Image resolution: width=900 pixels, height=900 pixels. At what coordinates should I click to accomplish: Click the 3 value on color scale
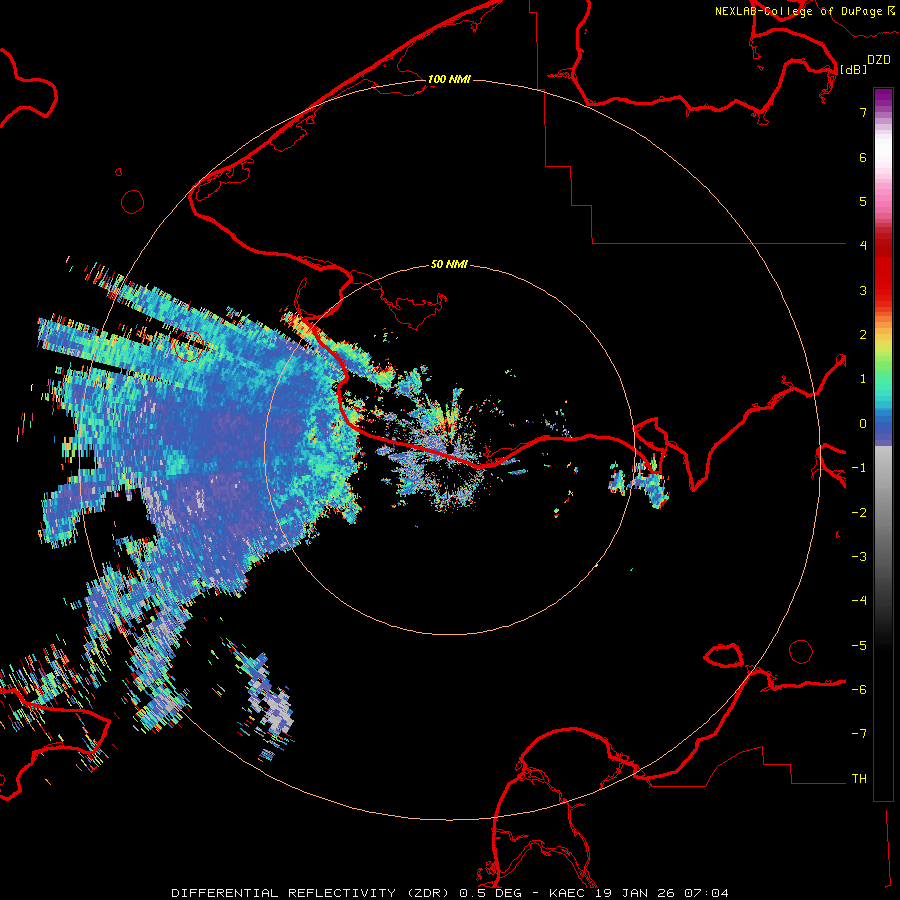(x=863, y=290)
